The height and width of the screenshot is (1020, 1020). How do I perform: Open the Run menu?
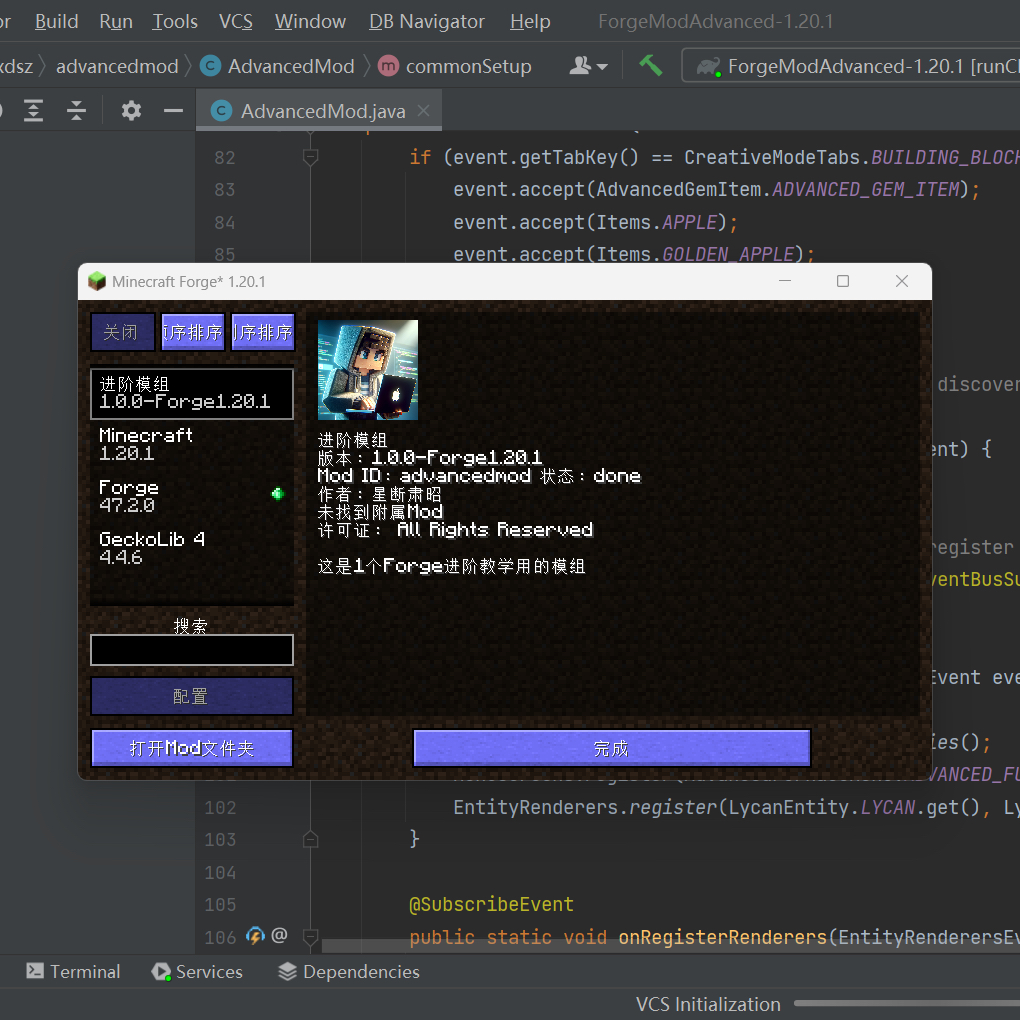pos(116,21)
